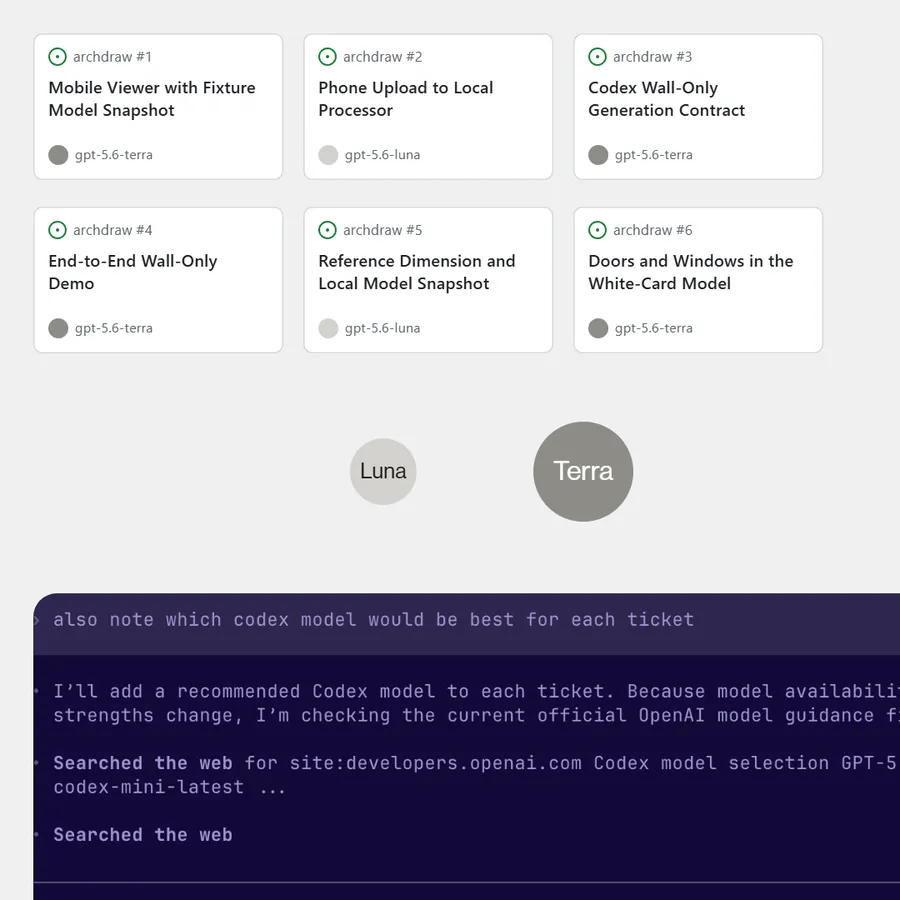The width and height of the screenshot is (900, 900).
Task: Click the light luna avatar on archdraw #2 card
Action: 328,155
